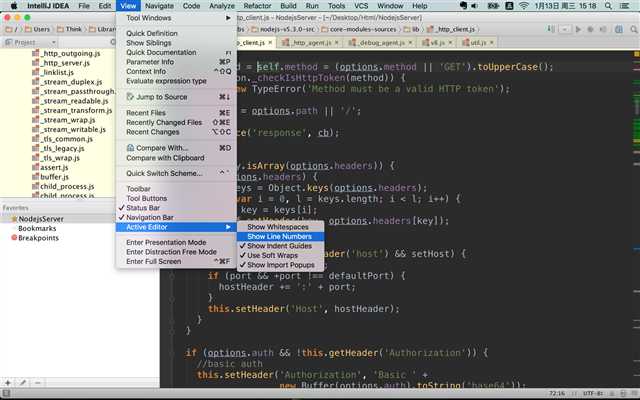This screenshot has height=400, width=640.
Task: Enable Tool Buttons in View menu
Action: (x=176, y=198)
